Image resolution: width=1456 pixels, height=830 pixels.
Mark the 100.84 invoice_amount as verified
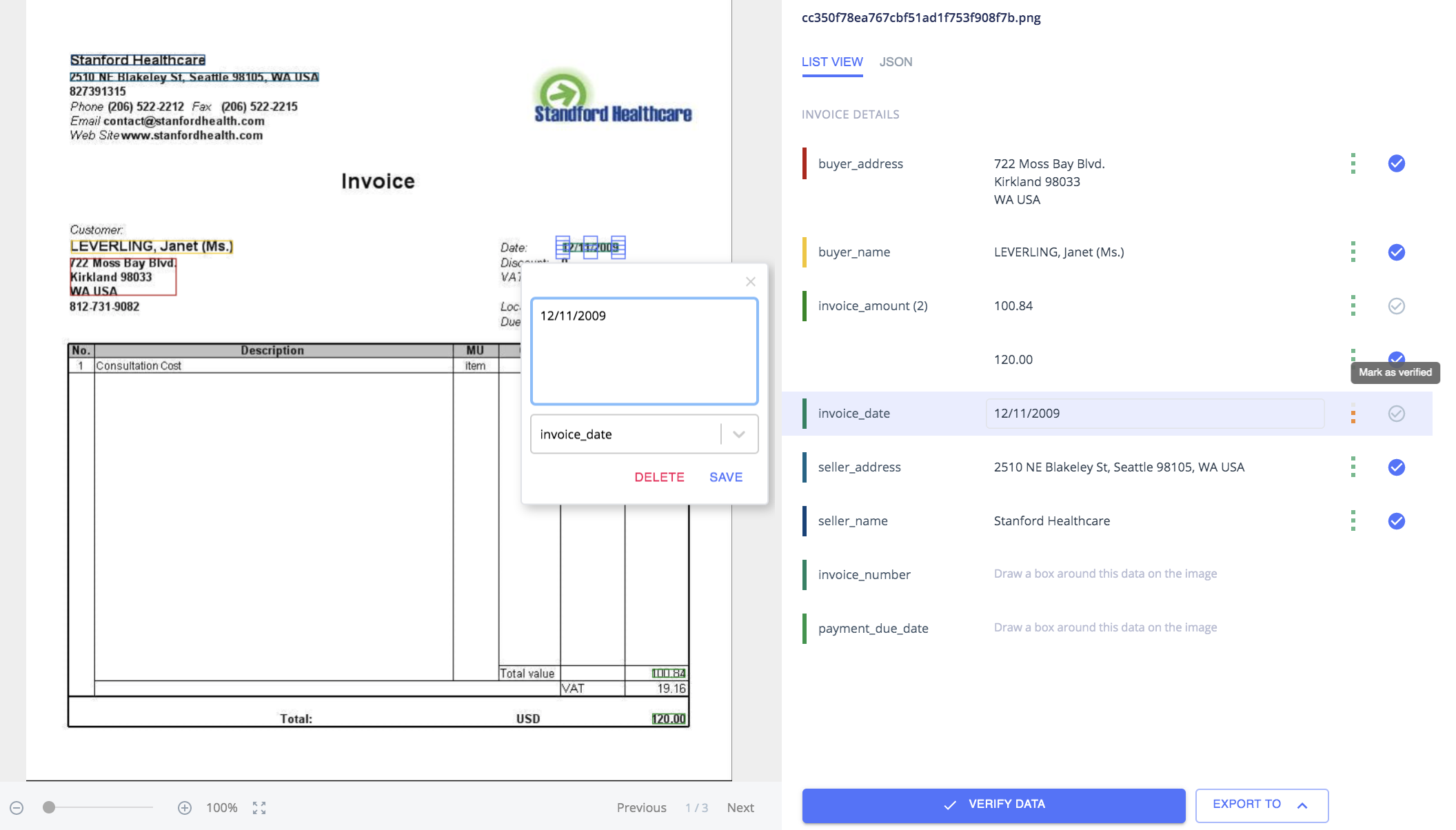pos(1396,305)
